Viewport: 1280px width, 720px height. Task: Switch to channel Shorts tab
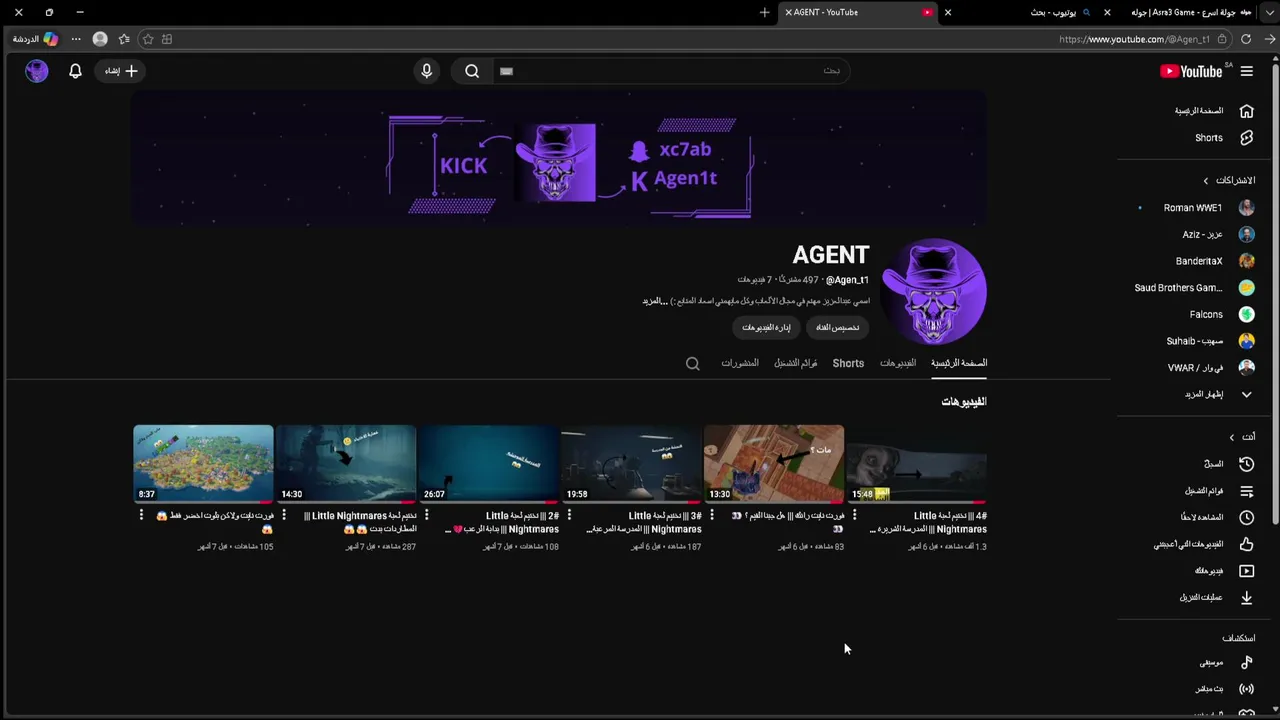[848, 363]
